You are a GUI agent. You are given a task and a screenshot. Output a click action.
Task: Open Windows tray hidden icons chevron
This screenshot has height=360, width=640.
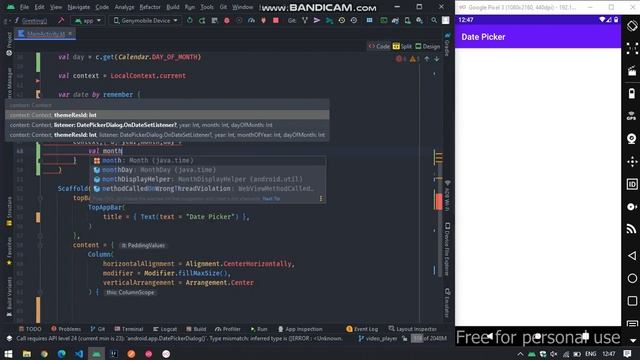(520, 354)
